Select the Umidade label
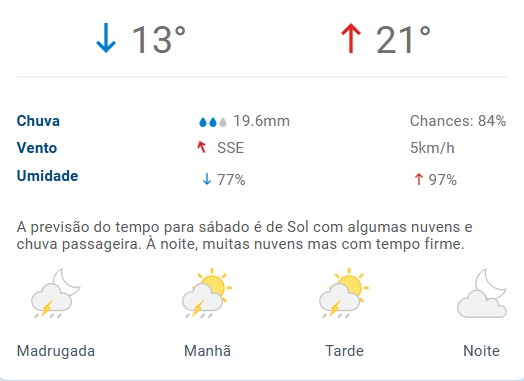The height and width of the screenshot is (381, 524). [47, 176]
